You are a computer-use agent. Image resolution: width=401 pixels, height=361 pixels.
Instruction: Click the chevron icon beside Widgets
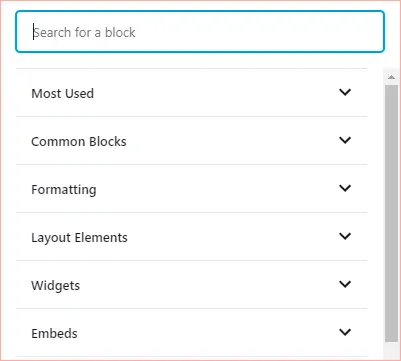coord(345,284)
